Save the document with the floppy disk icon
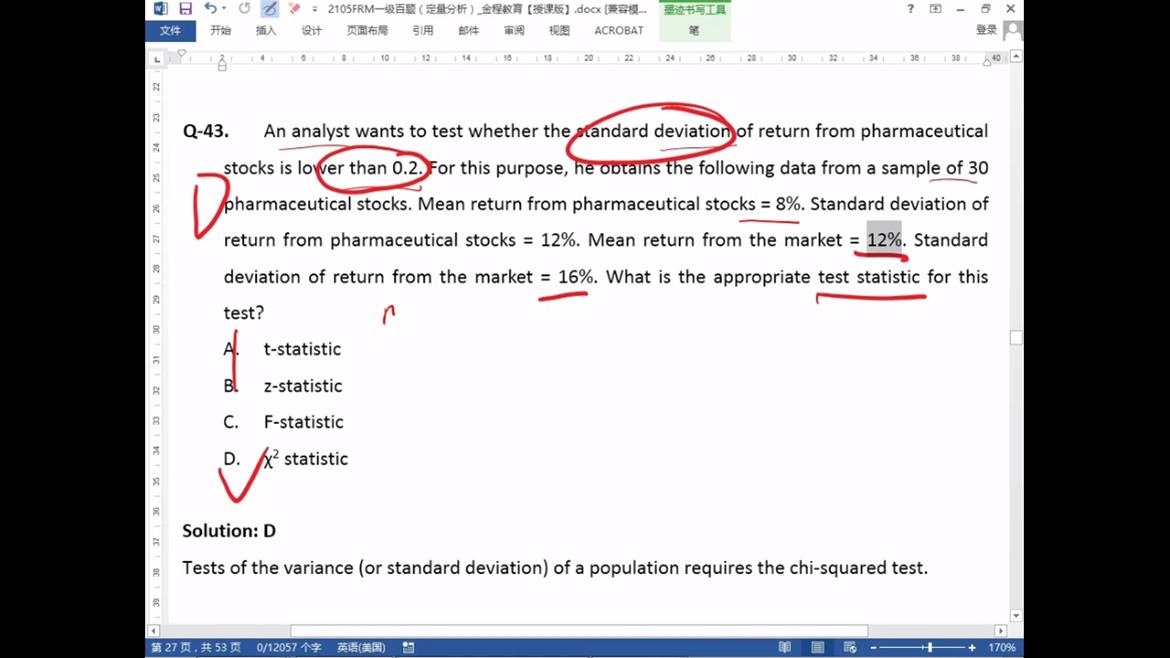This screenshot has height=658, width=1170. click(185, 9)
